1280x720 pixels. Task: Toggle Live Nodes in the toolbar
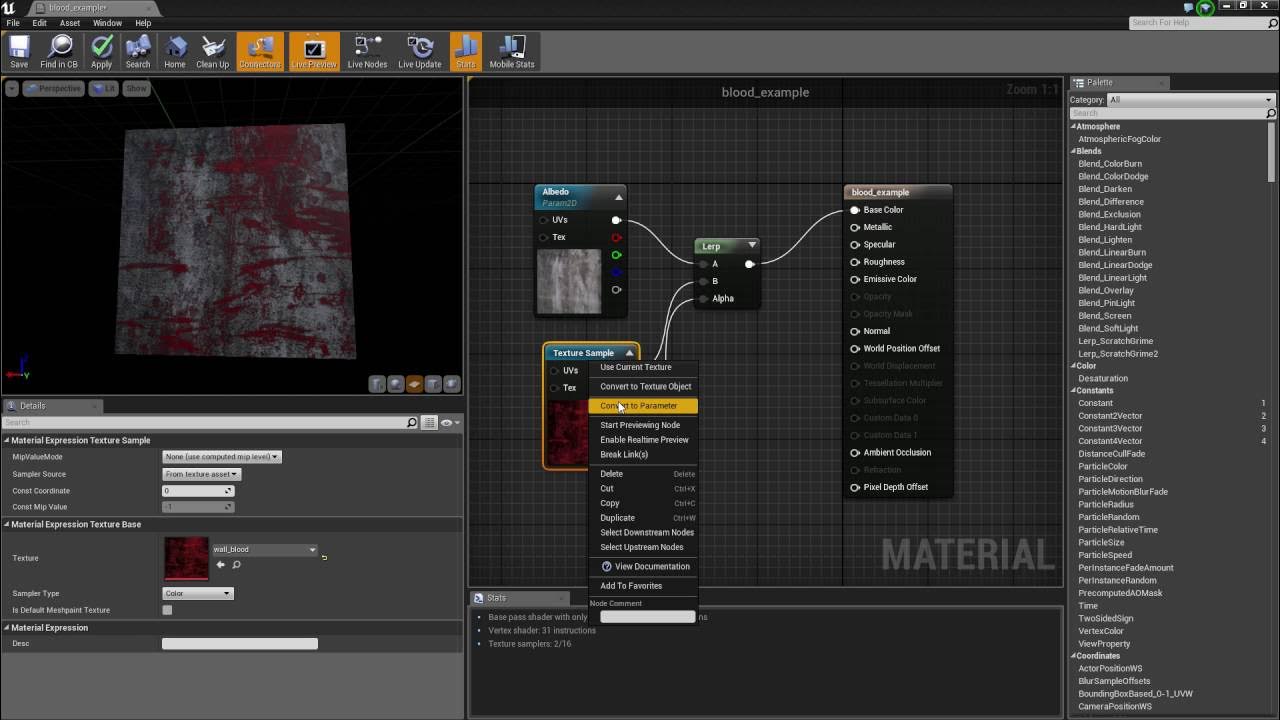tap(367, 52)
